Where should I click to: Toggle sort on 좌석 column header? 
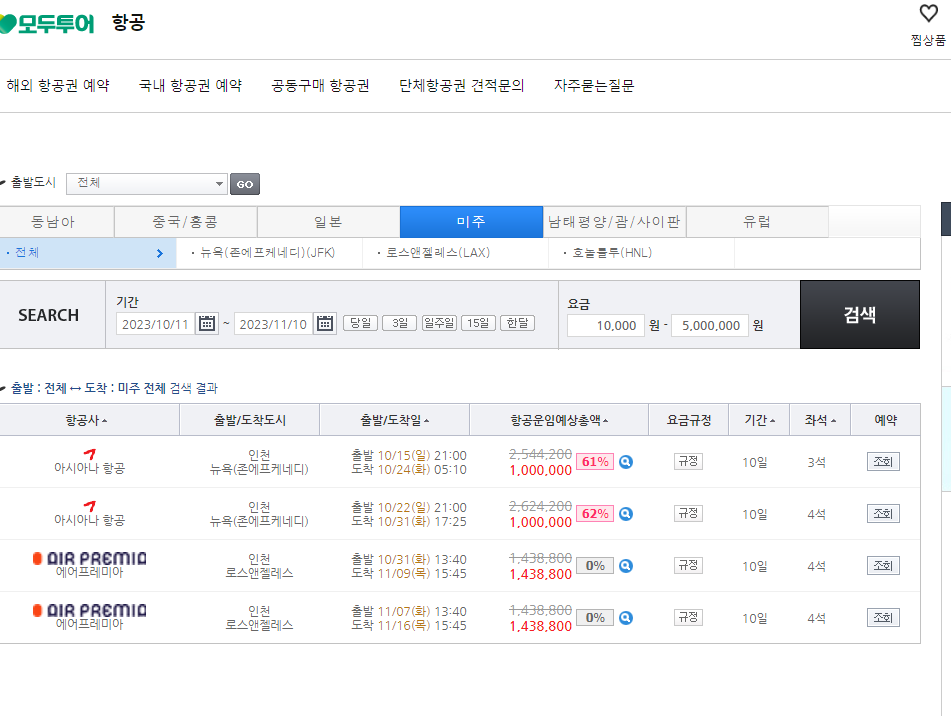click(818, 419)
